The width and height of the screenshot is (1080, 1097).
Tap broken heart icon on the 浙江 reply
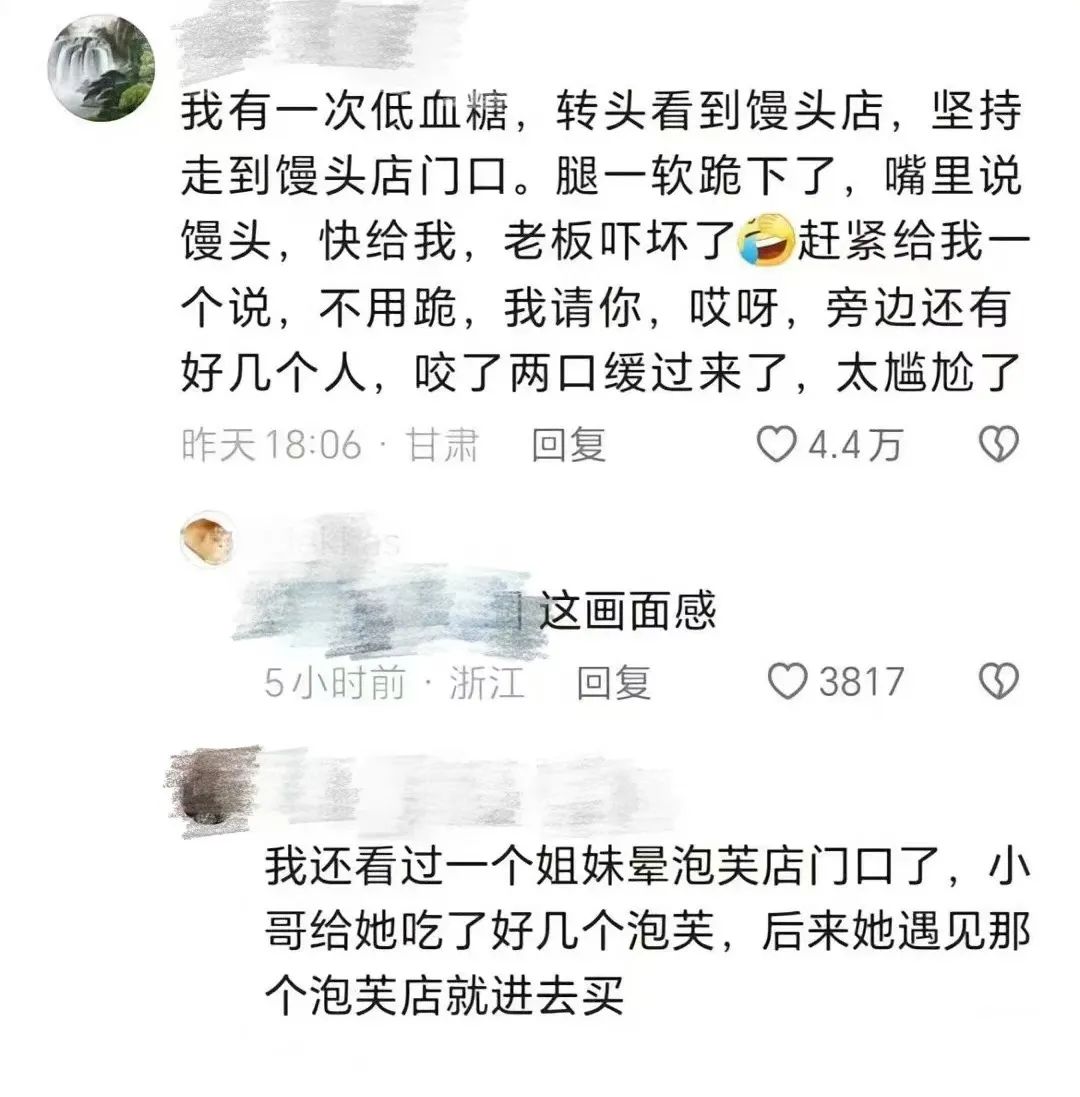(x=998, y=681)
